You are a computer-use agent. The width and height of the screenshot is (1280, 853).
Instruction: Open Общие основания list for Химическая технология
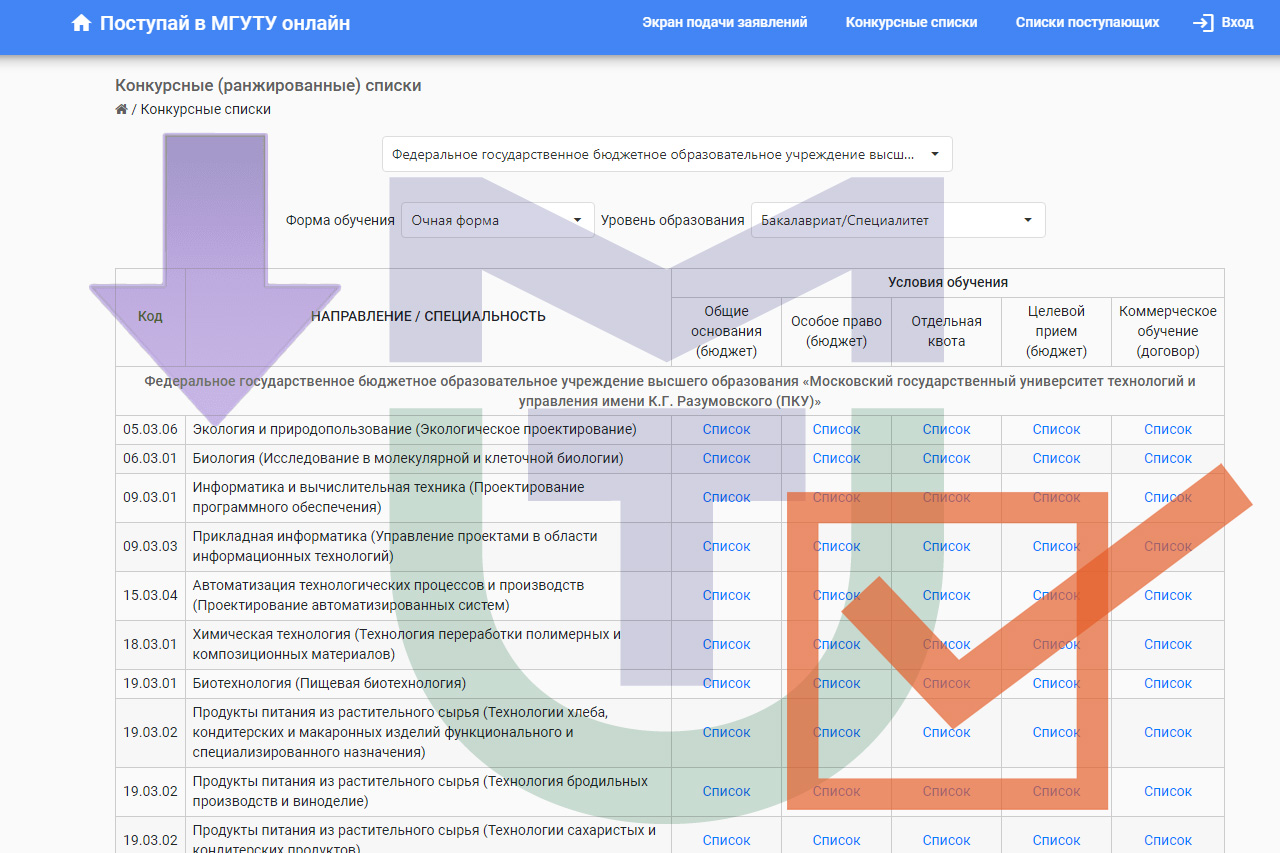tap(726, 644)
